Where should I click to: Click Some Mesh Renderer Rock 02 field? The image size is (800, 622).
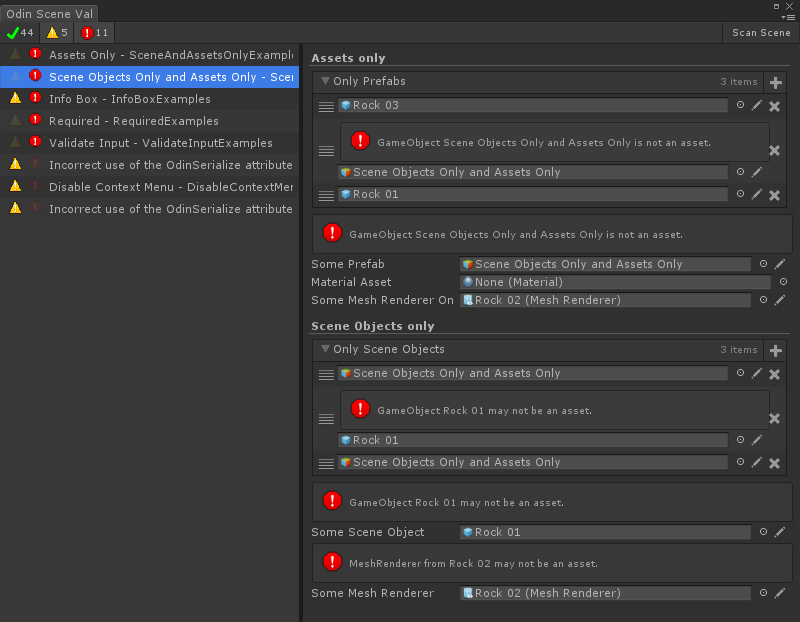click(x=605, y=593)
